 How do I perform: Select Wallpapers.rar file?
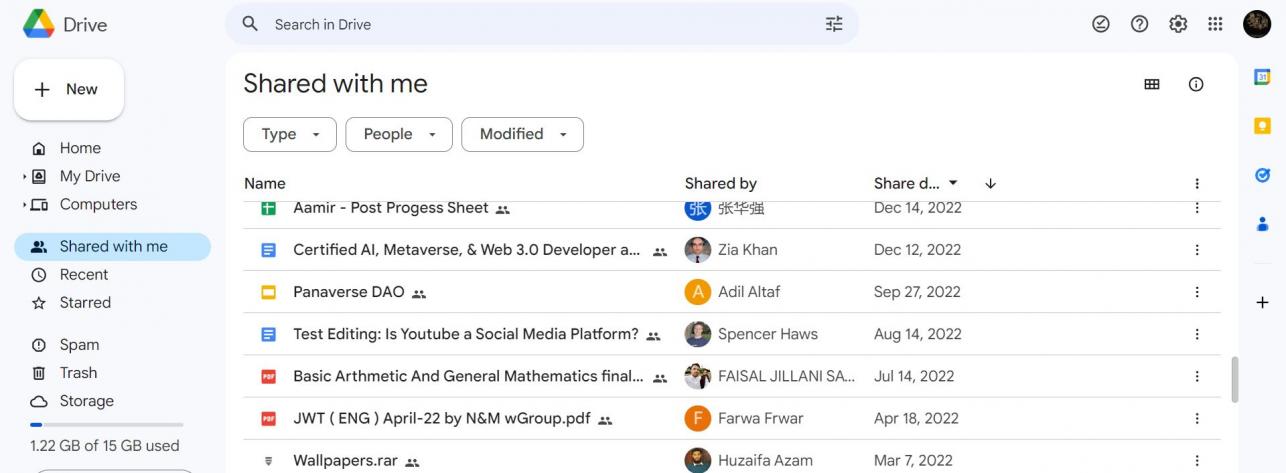pos(345,460)
